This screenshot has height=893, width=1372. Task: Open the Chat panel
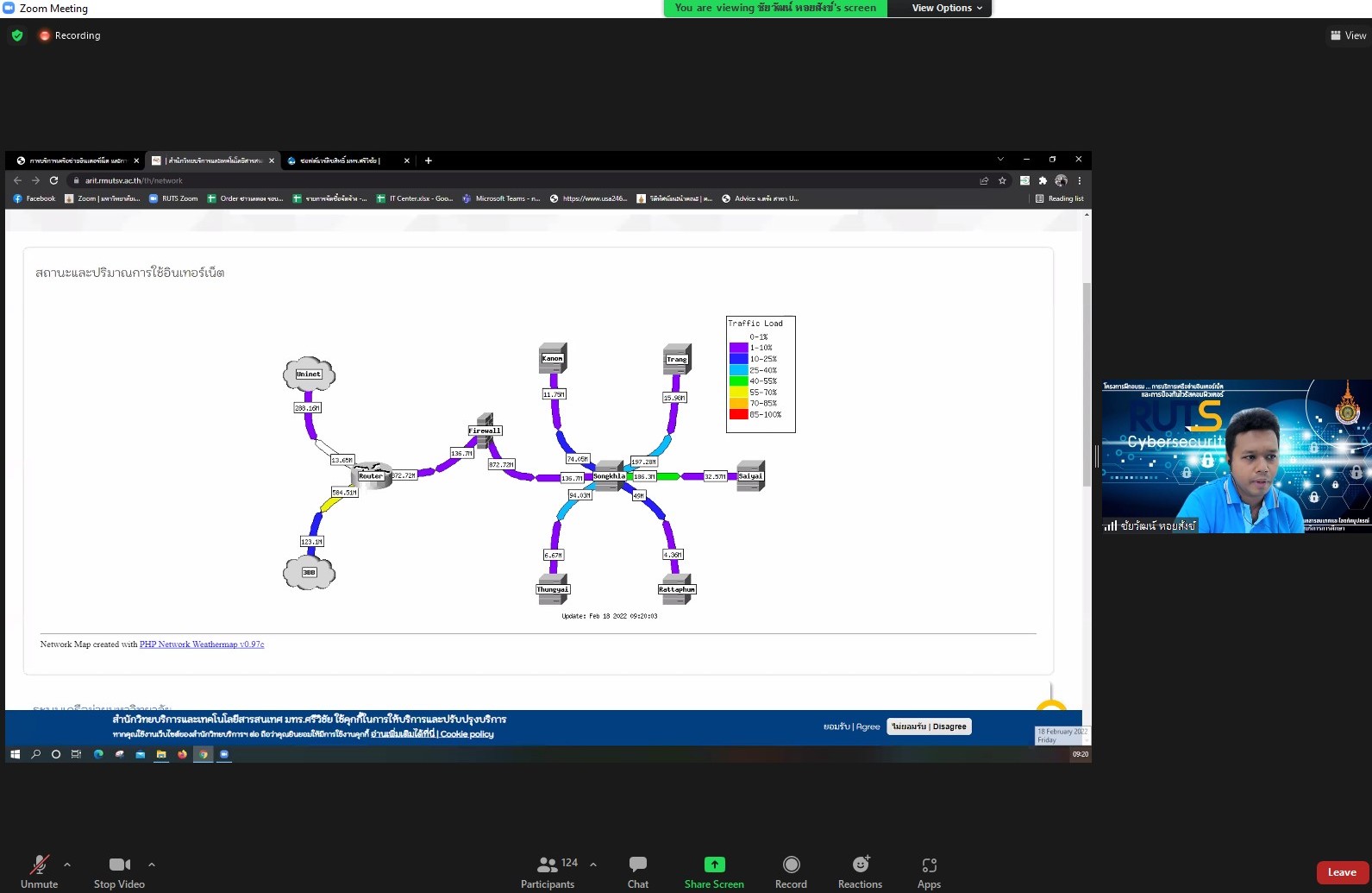(637, 871)
